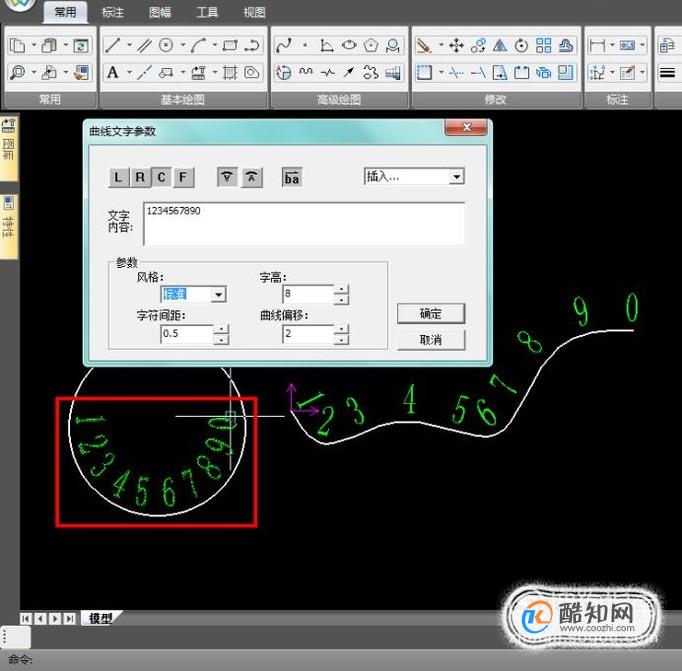The height and width of the screenshot is (671, 682).
Task: Click the 字高 height value field
Action: [x=308, y=294]
